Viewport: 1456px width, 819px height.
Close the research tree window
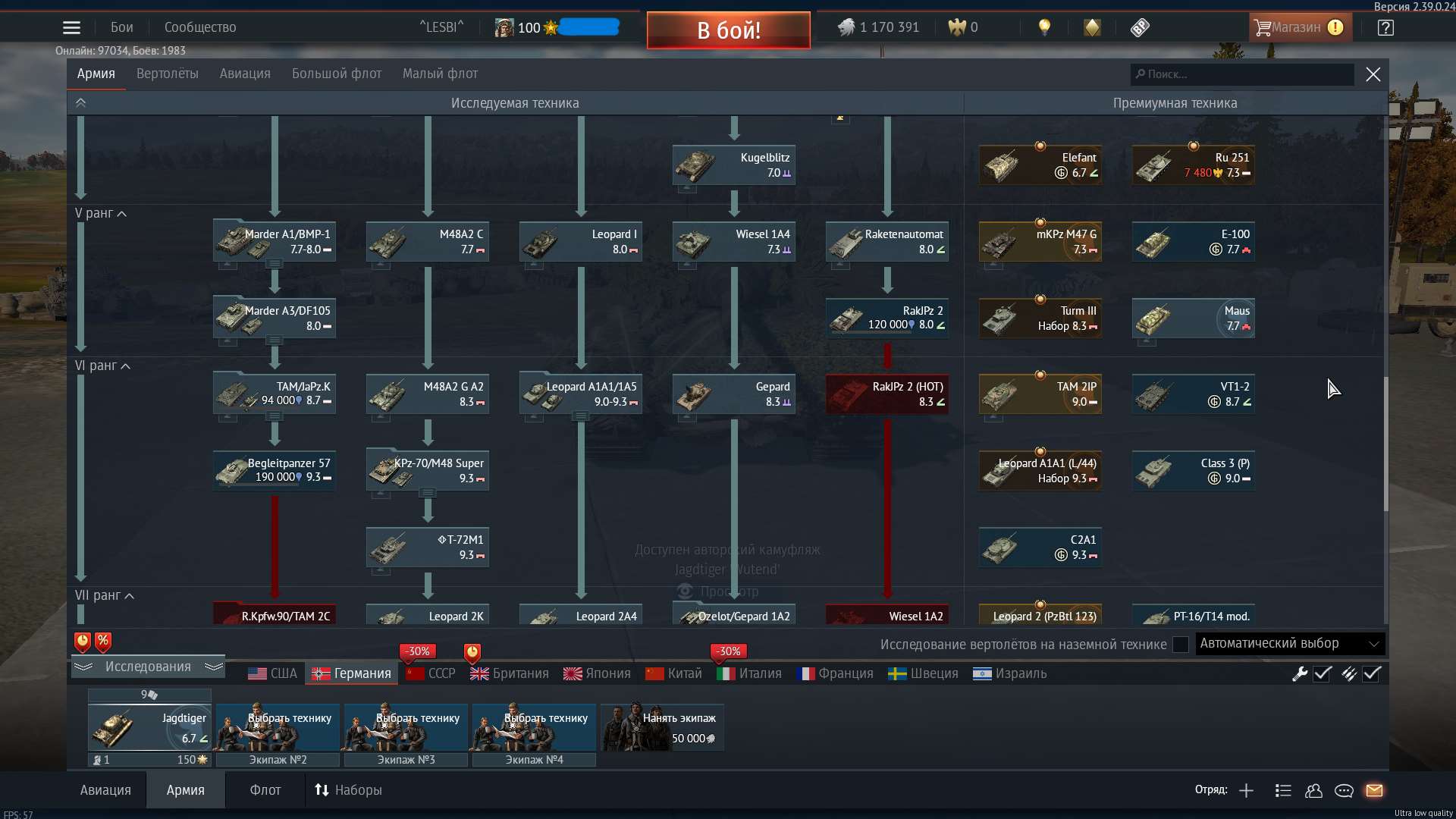tap(1373, 74)
